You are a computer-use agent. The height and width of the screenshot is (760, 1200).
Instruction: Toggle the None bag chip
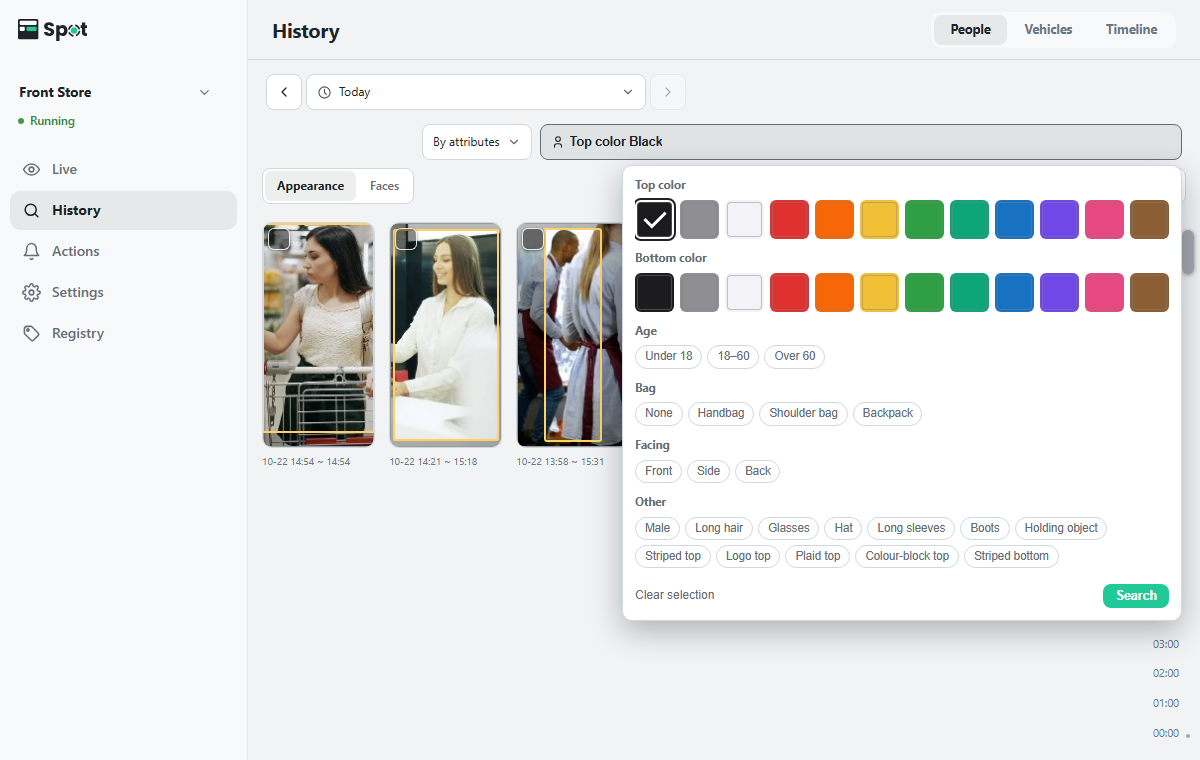(659, 413)
